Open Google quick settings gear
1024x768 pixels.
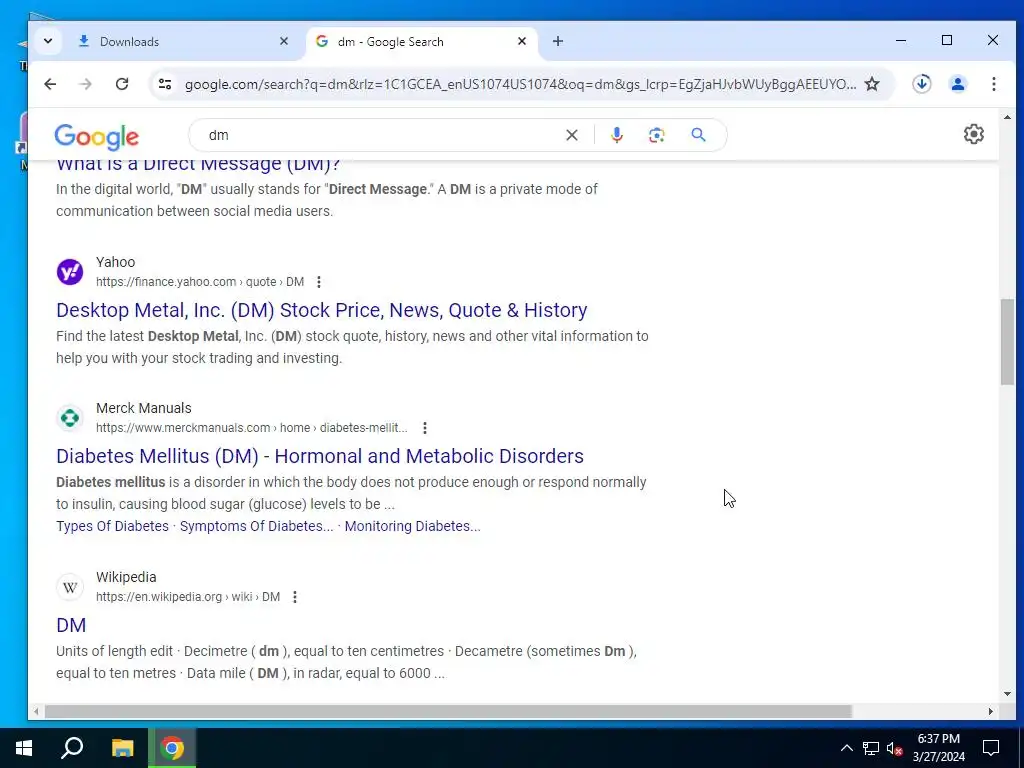click(973, 134)
